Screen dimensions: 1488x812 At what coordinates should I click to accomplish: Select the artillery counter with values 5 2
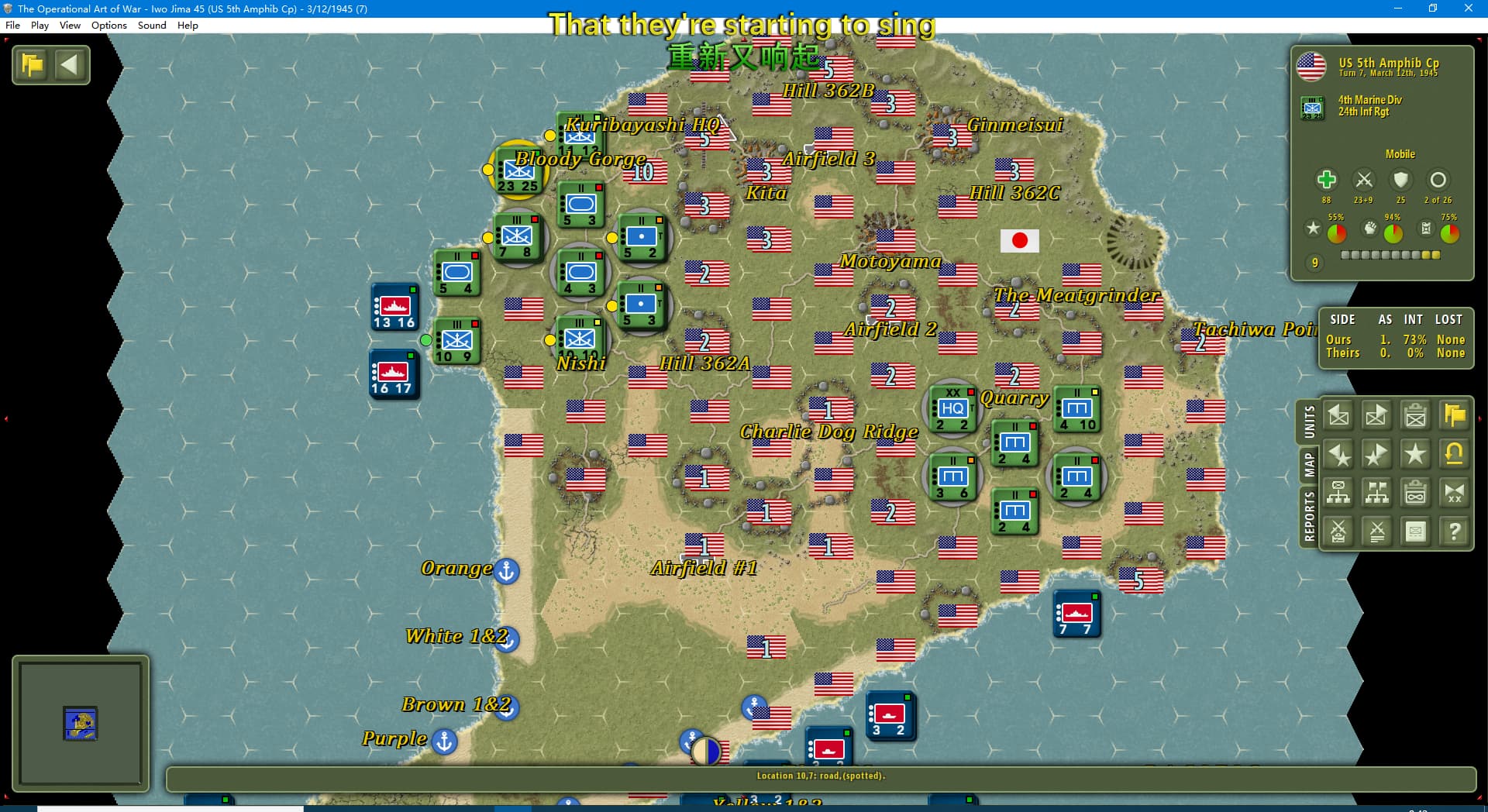pyautogui.click(x=641, y=239)
